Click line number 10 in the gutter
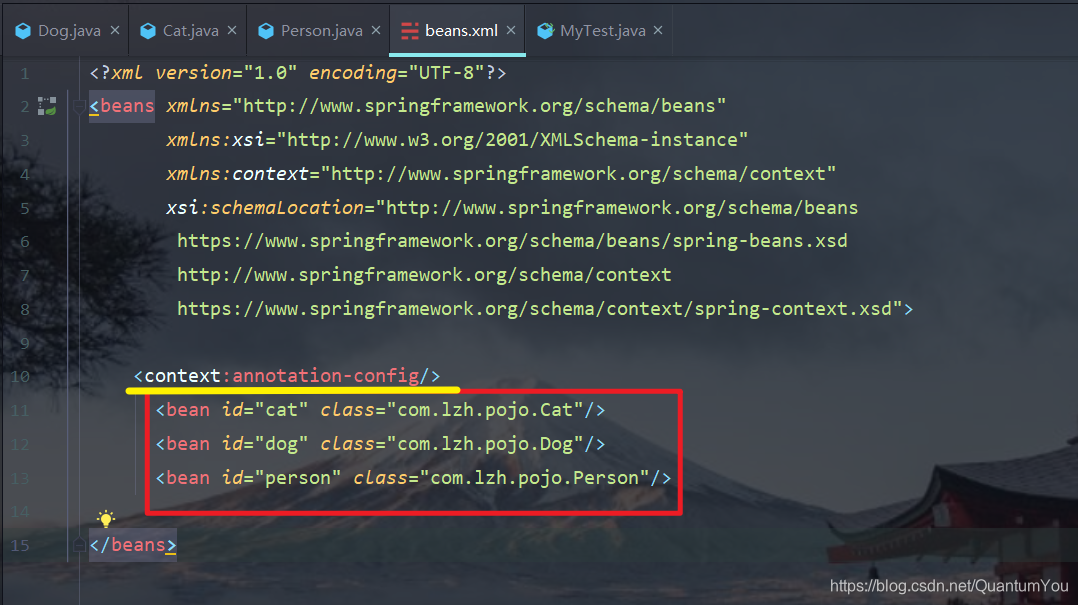 tap(20, 377)
